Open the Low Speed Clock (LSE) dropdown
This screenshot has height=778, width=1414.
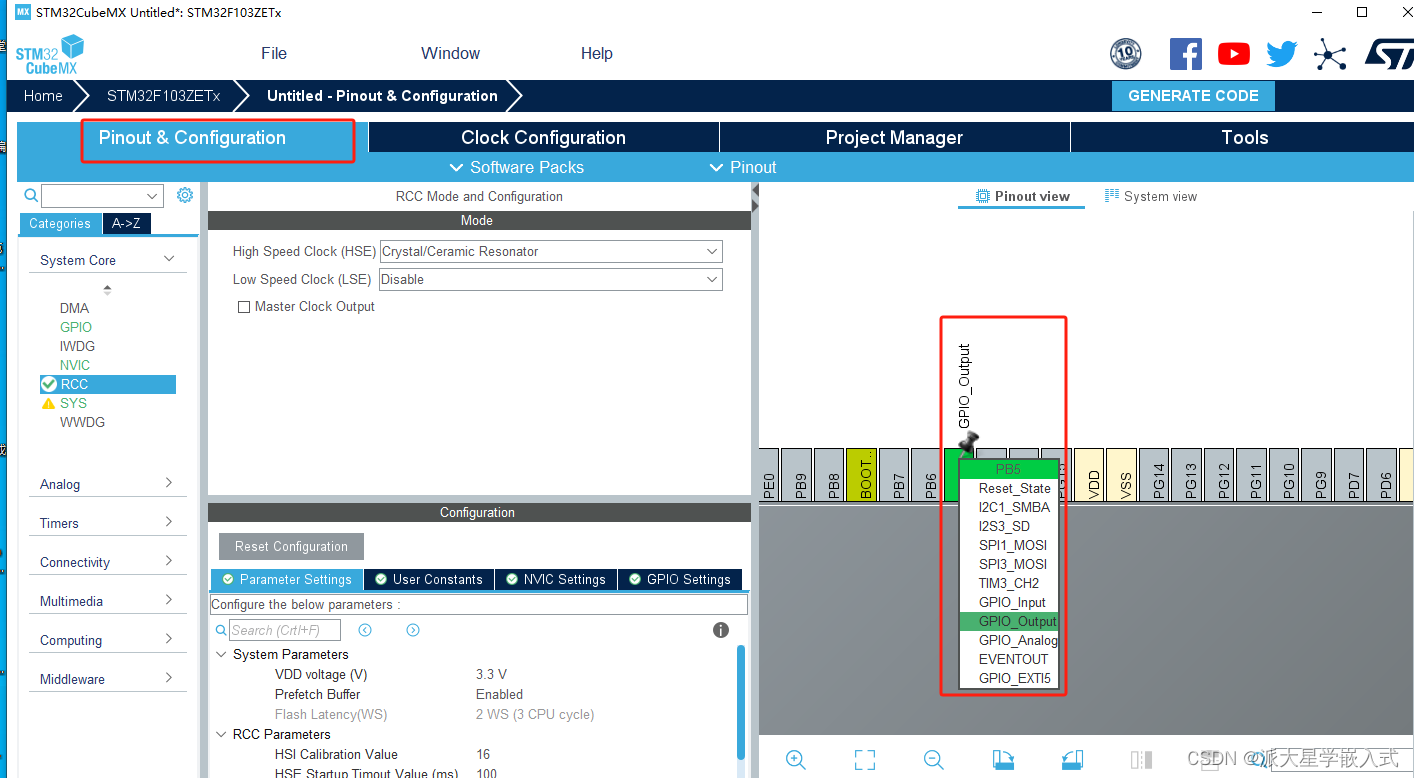[552, 280]
